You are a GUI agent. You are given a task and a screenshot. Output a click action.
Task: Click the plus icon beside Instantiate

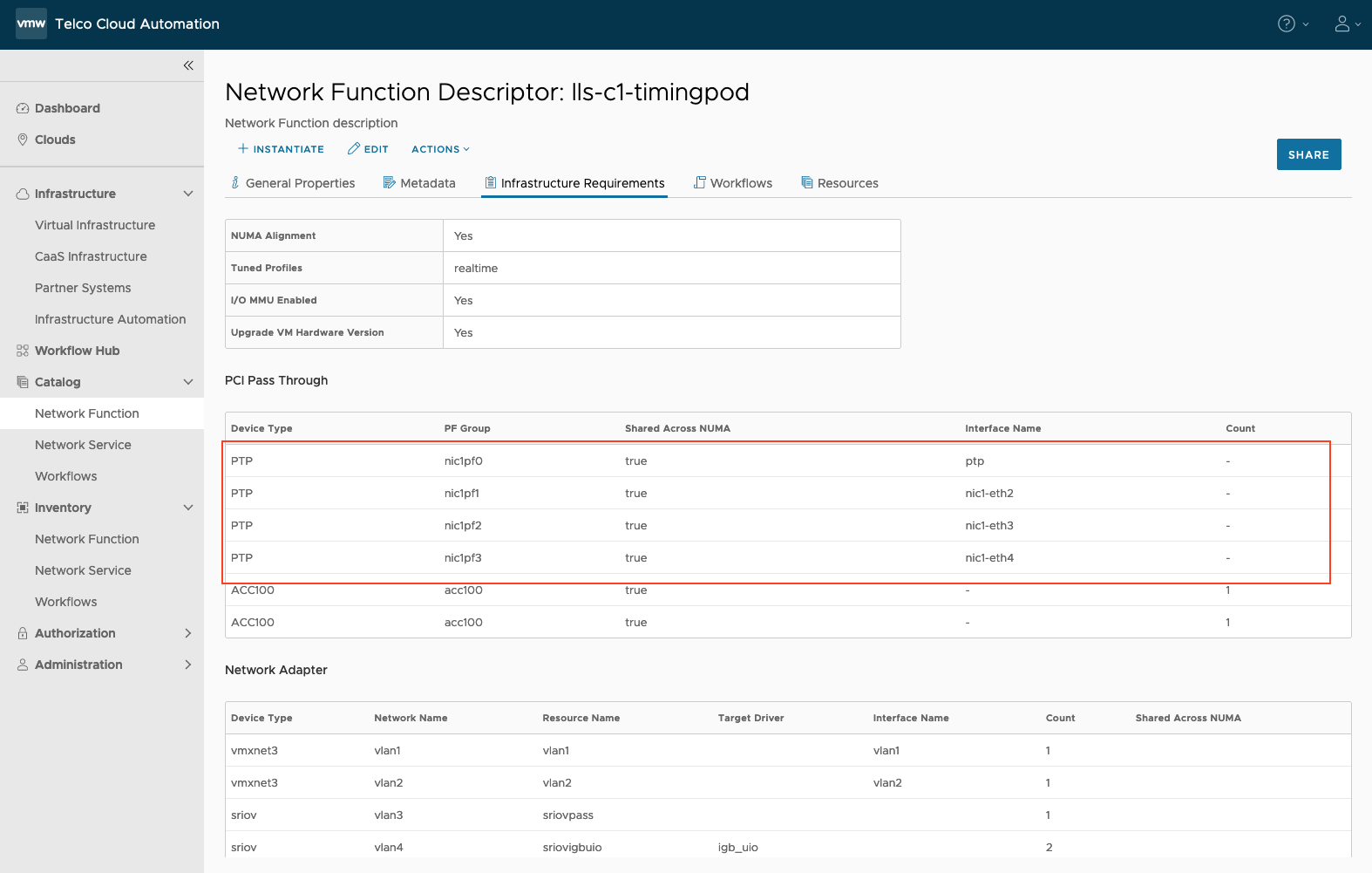(243, 148)
